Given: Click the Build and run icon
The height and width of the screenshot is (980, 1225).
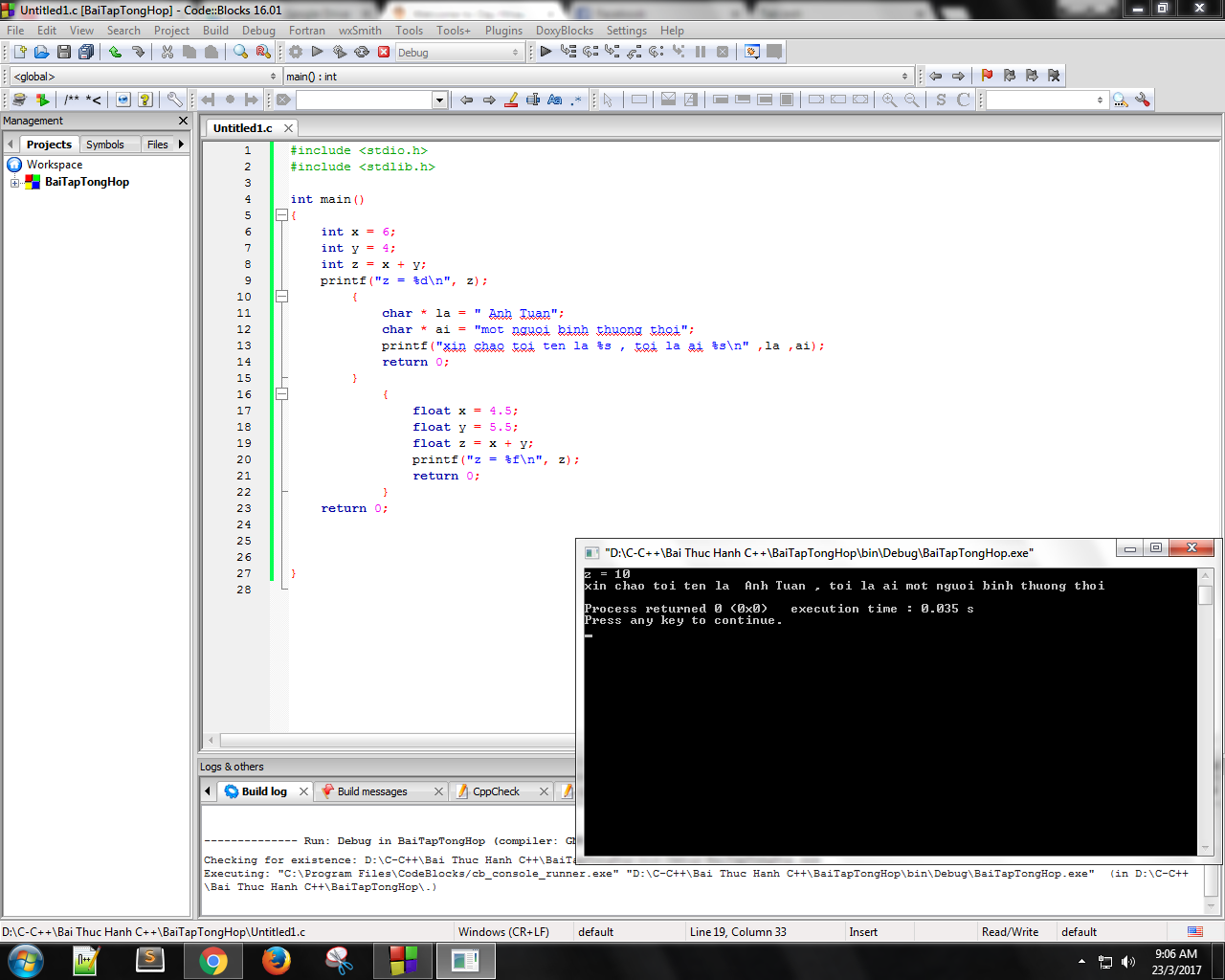Looking at the screenshot, I should [x=340, y=52].
